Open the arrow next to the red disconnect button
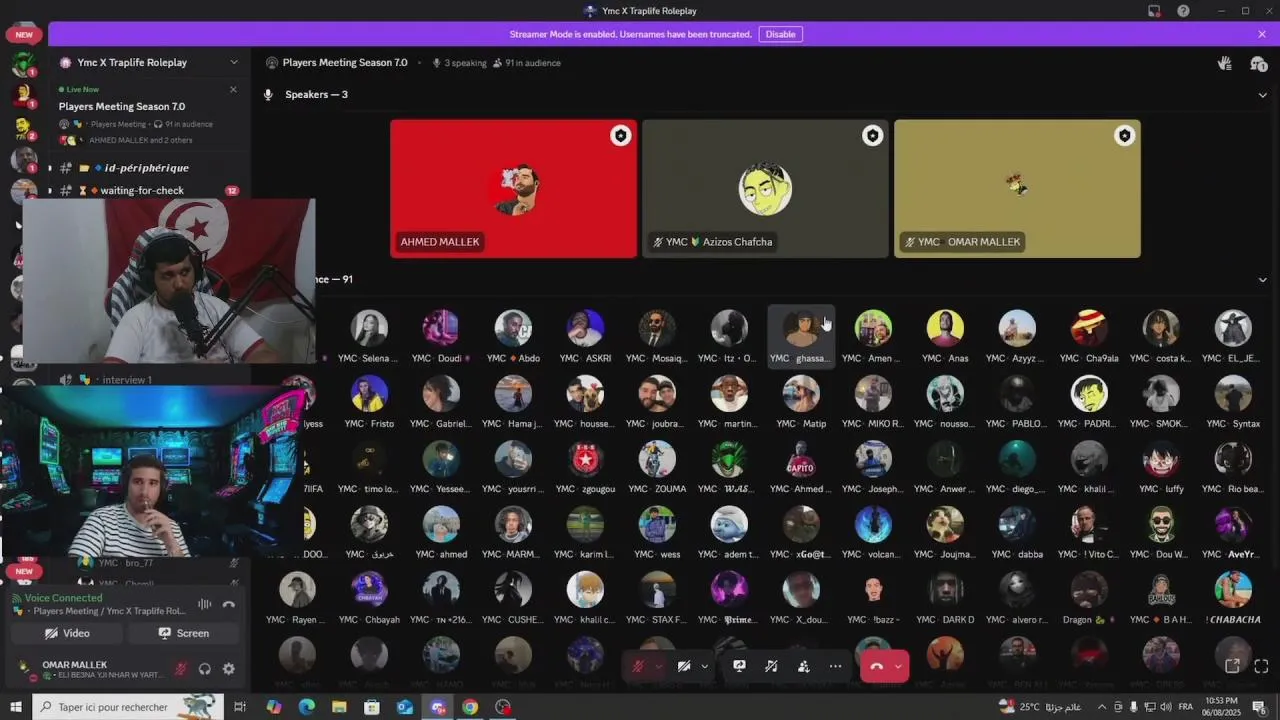Viewport: 1280px width, 720px height. 898,666
